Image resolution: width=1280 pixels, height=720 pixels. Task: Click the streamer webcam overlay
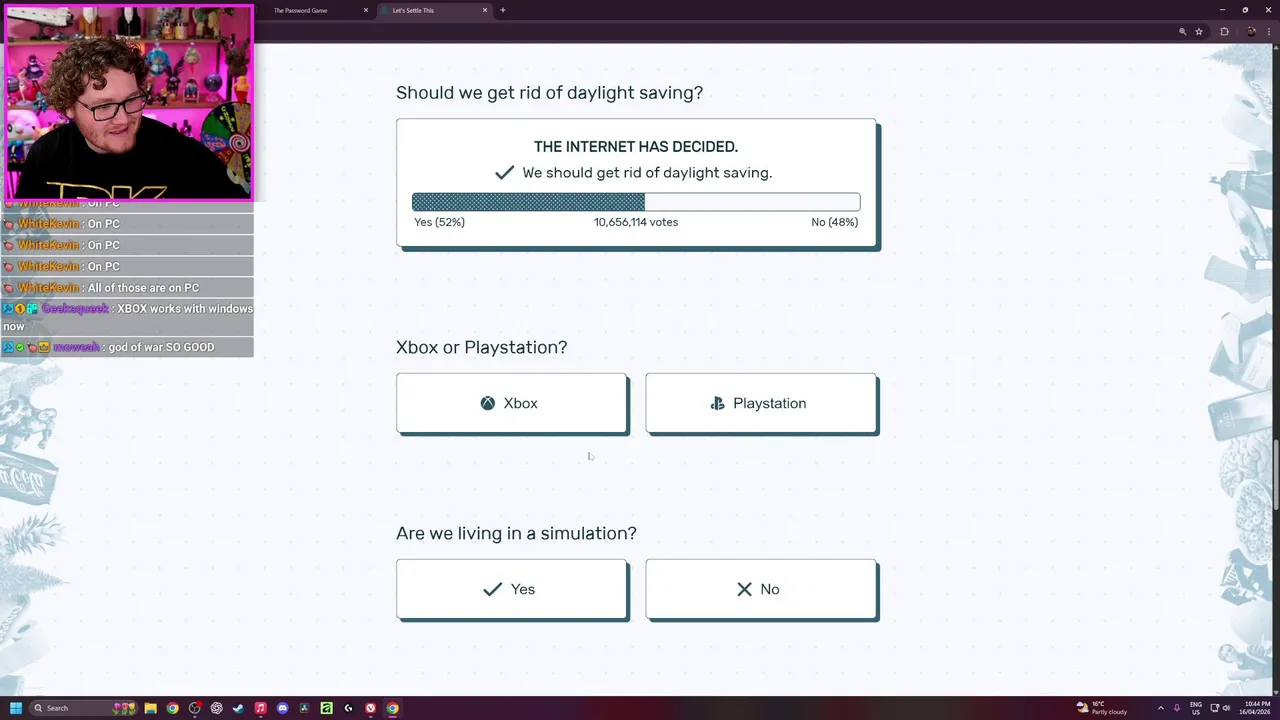tap(128, 103)
